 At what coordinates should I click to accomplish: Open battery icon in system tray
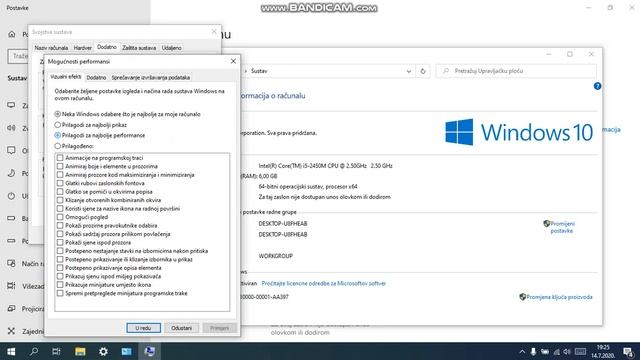(545, 351)
